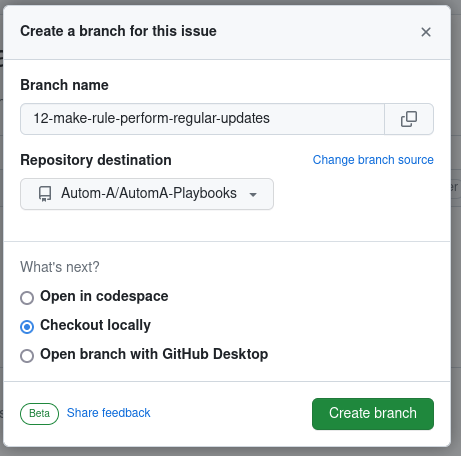
Task: Open the Autom-A/AutomA-Playbooks repository dropdown
Action: coord(147,194)
